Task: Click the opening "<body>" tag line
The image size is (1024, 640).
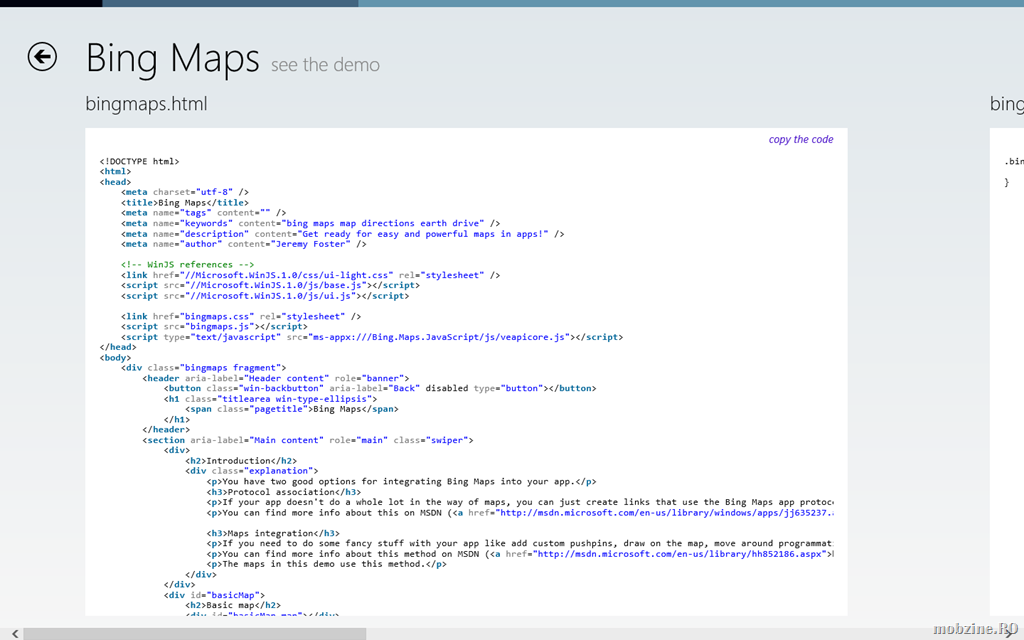Action: 116,358
